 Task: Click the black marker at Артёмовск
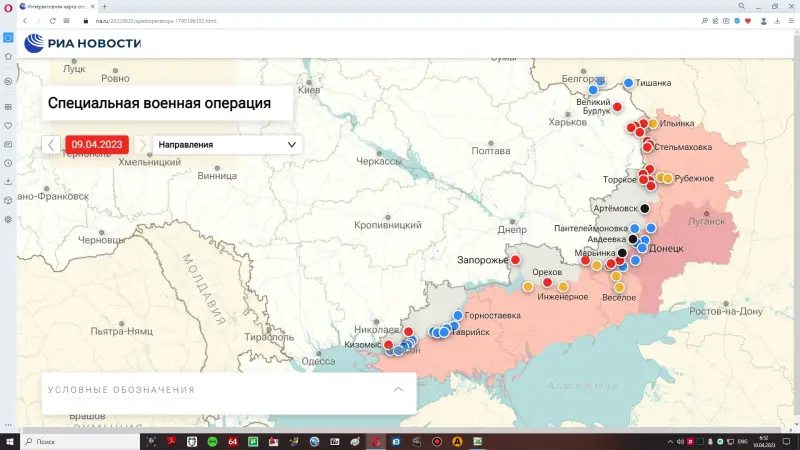(645, 208)
